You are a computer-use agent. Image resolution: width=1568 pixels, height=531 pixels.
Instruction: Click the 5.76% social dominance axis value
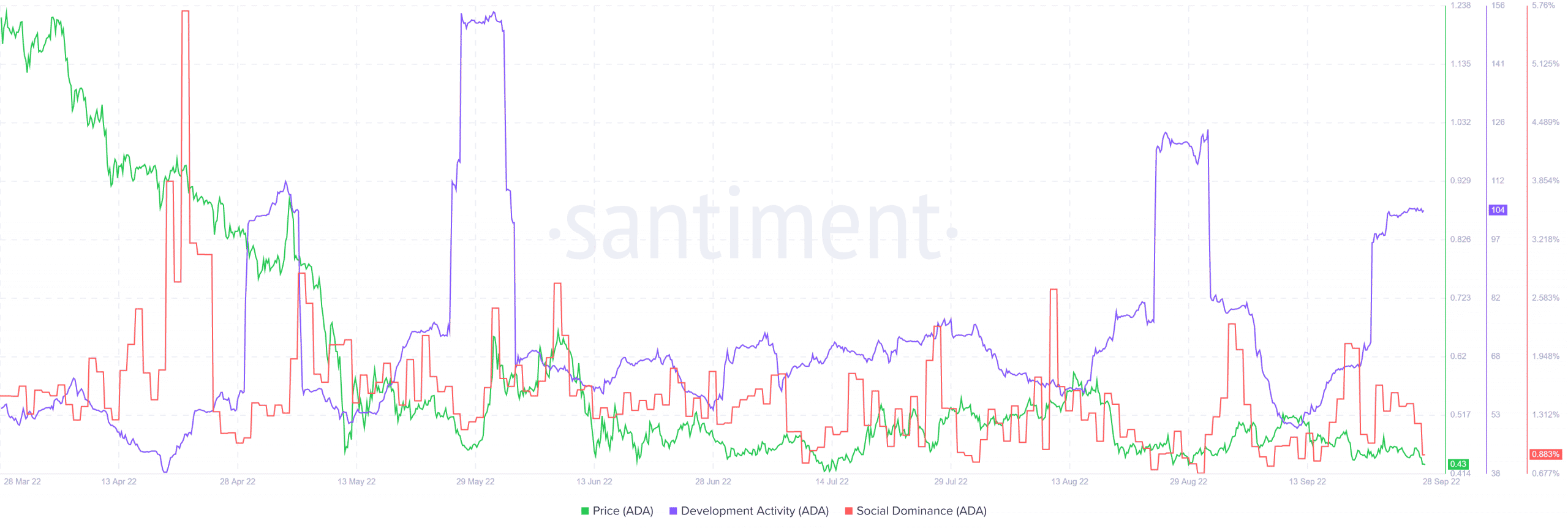[x=1543, y=6]
